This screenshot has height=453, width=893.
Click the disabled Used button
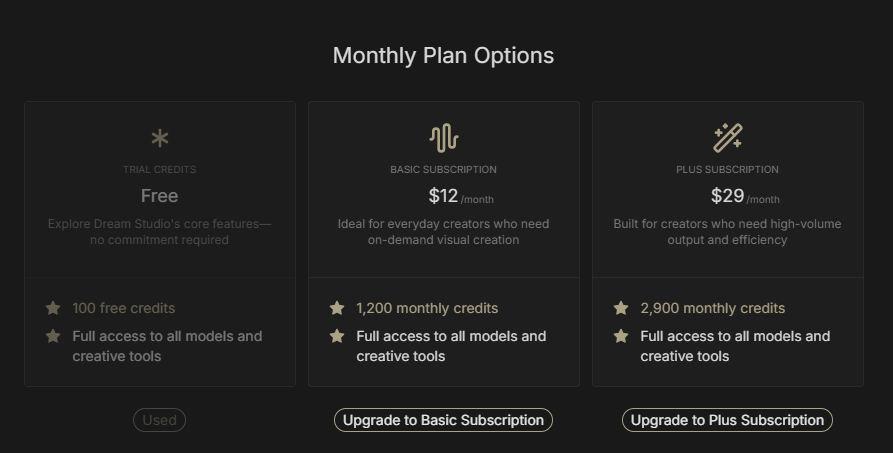159,420
